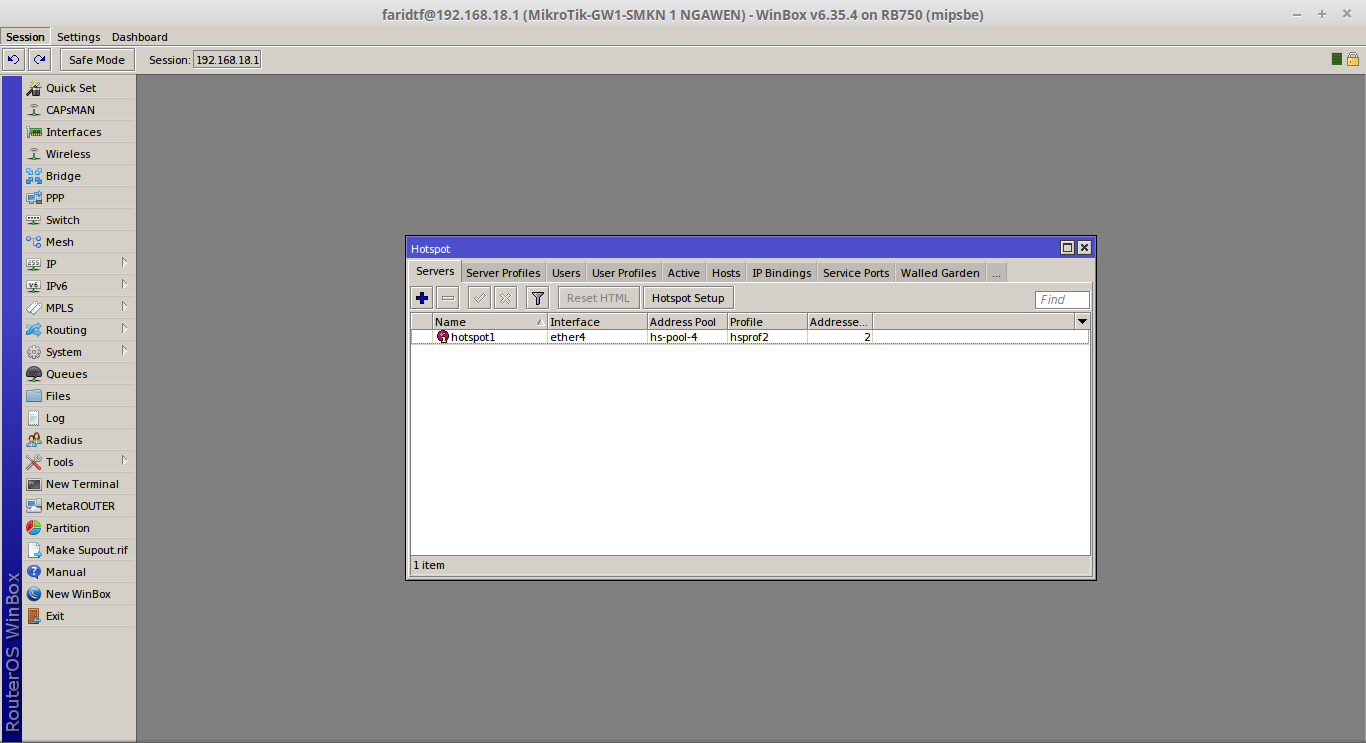Open Radius settings

tap(78, 440)
